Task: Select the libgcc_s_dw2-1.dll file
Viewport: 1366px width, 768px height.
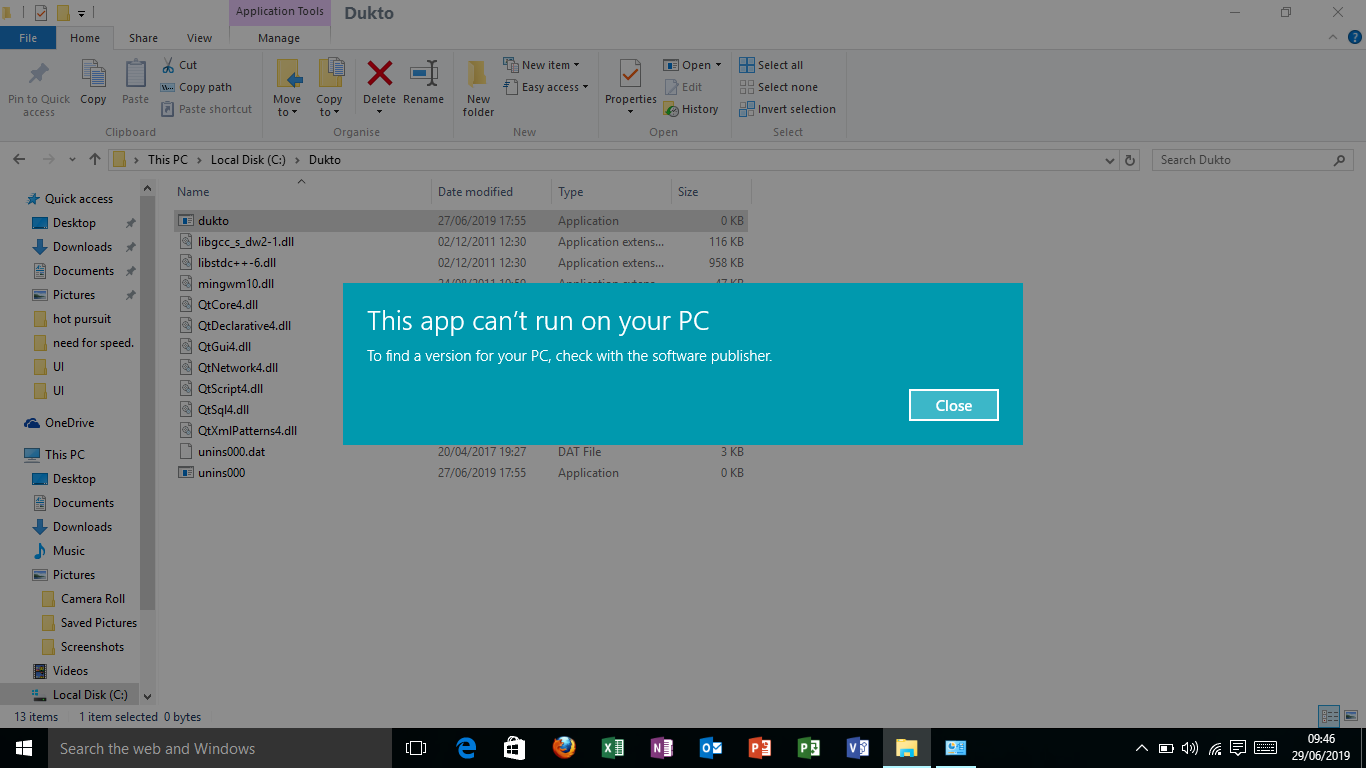Action: pos(460,242)
